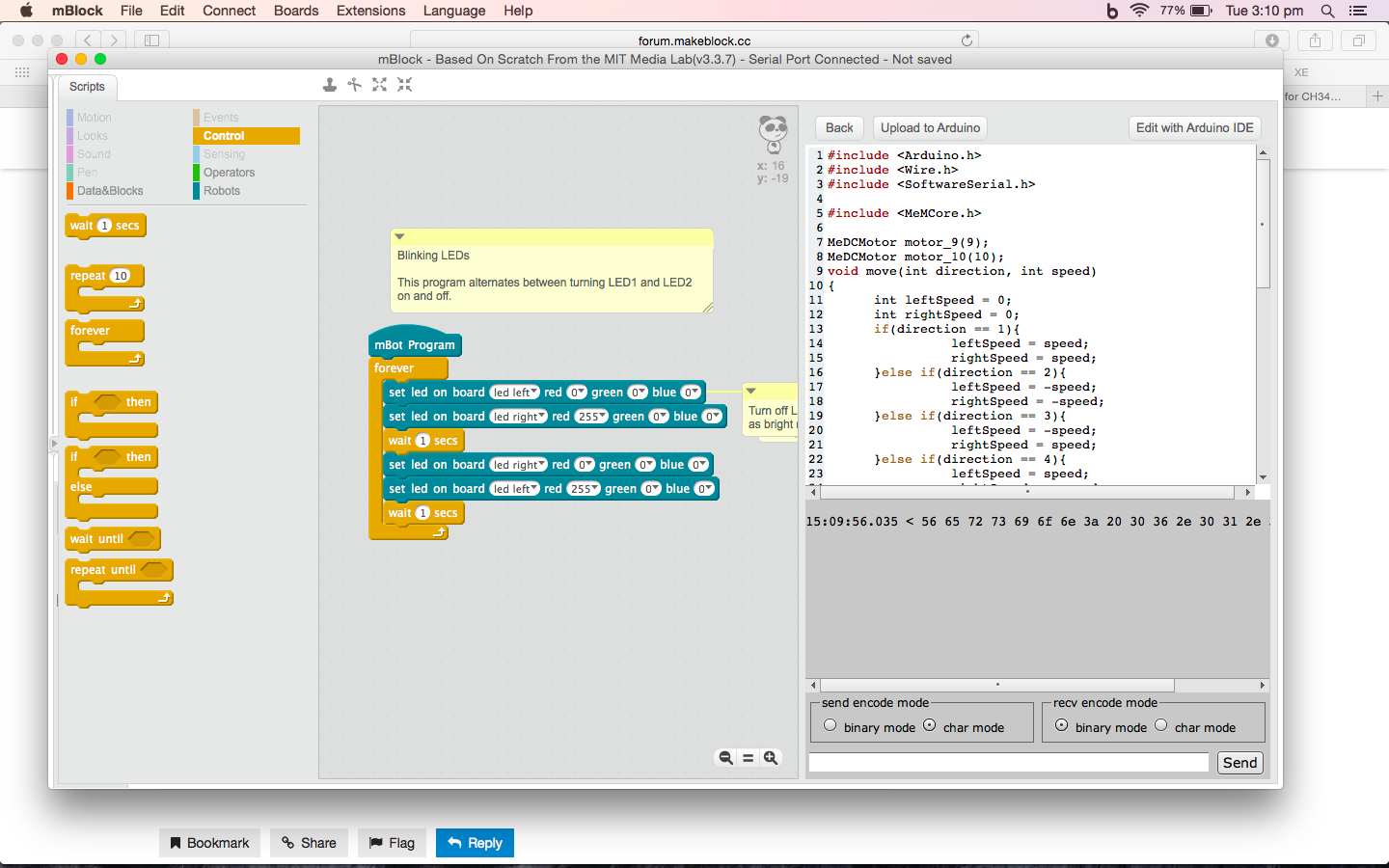Open led right dropdown in fourth block
The height and width of the screenshot is (868, 1389).
point(518,465)
